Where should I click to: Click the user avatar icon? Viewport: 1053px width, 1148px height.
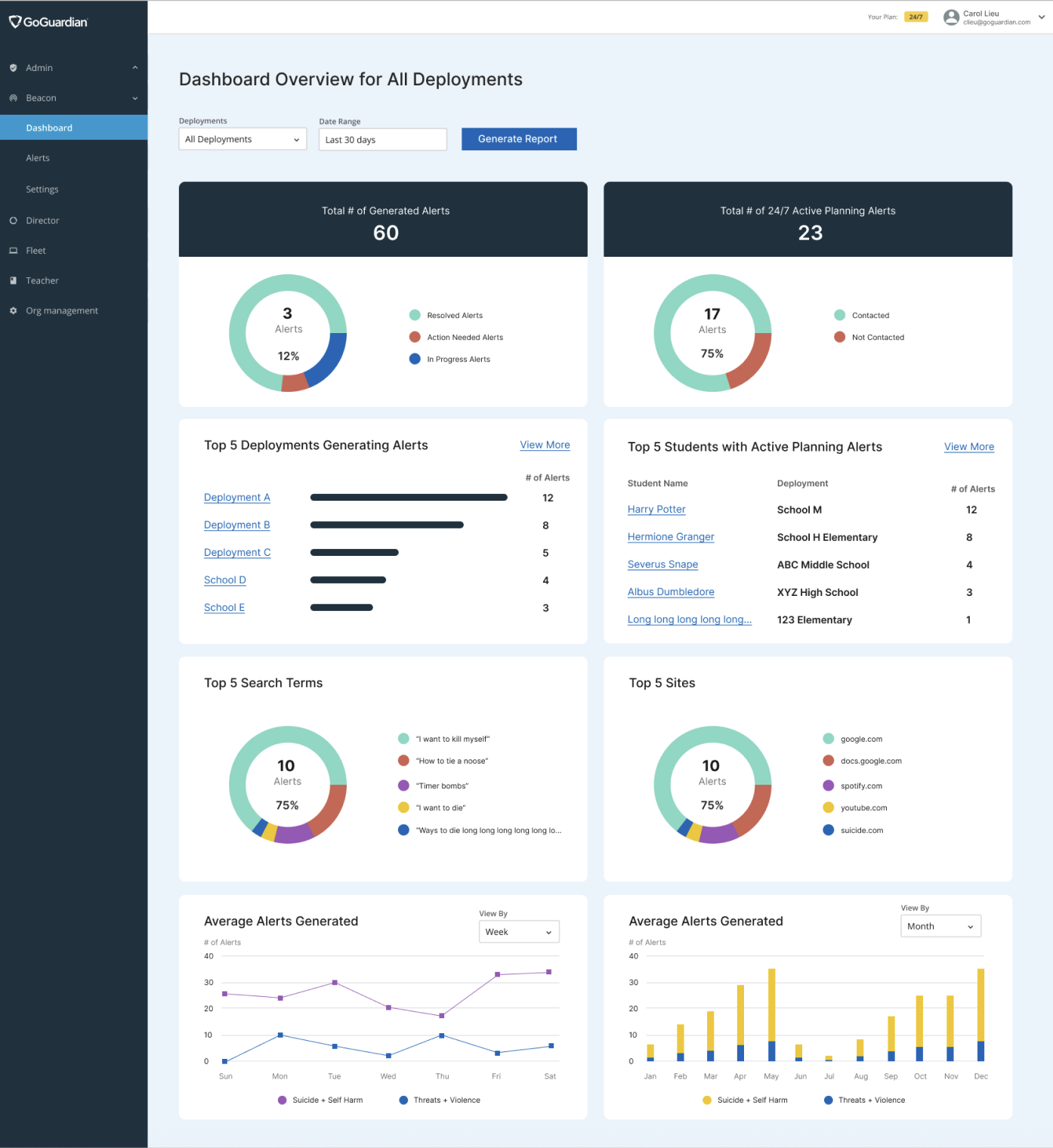(x=951, y=17)
